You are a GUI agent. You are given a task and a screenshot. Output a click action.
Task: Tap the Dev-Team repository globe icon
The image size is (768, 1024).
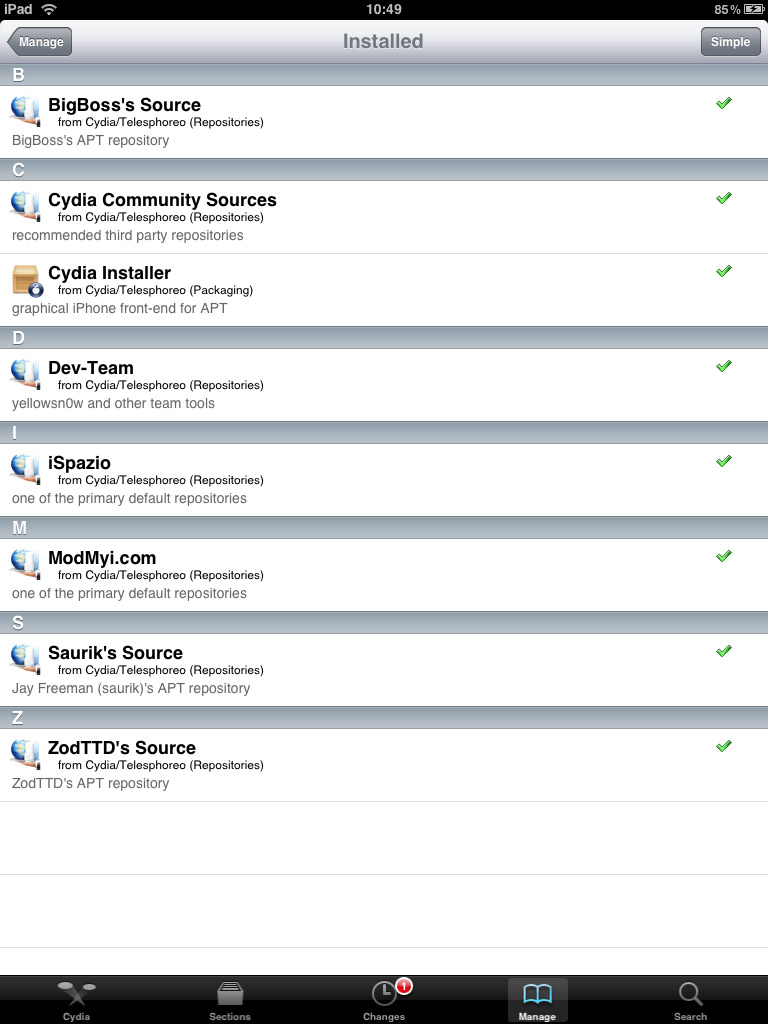(x=25, y=373)
